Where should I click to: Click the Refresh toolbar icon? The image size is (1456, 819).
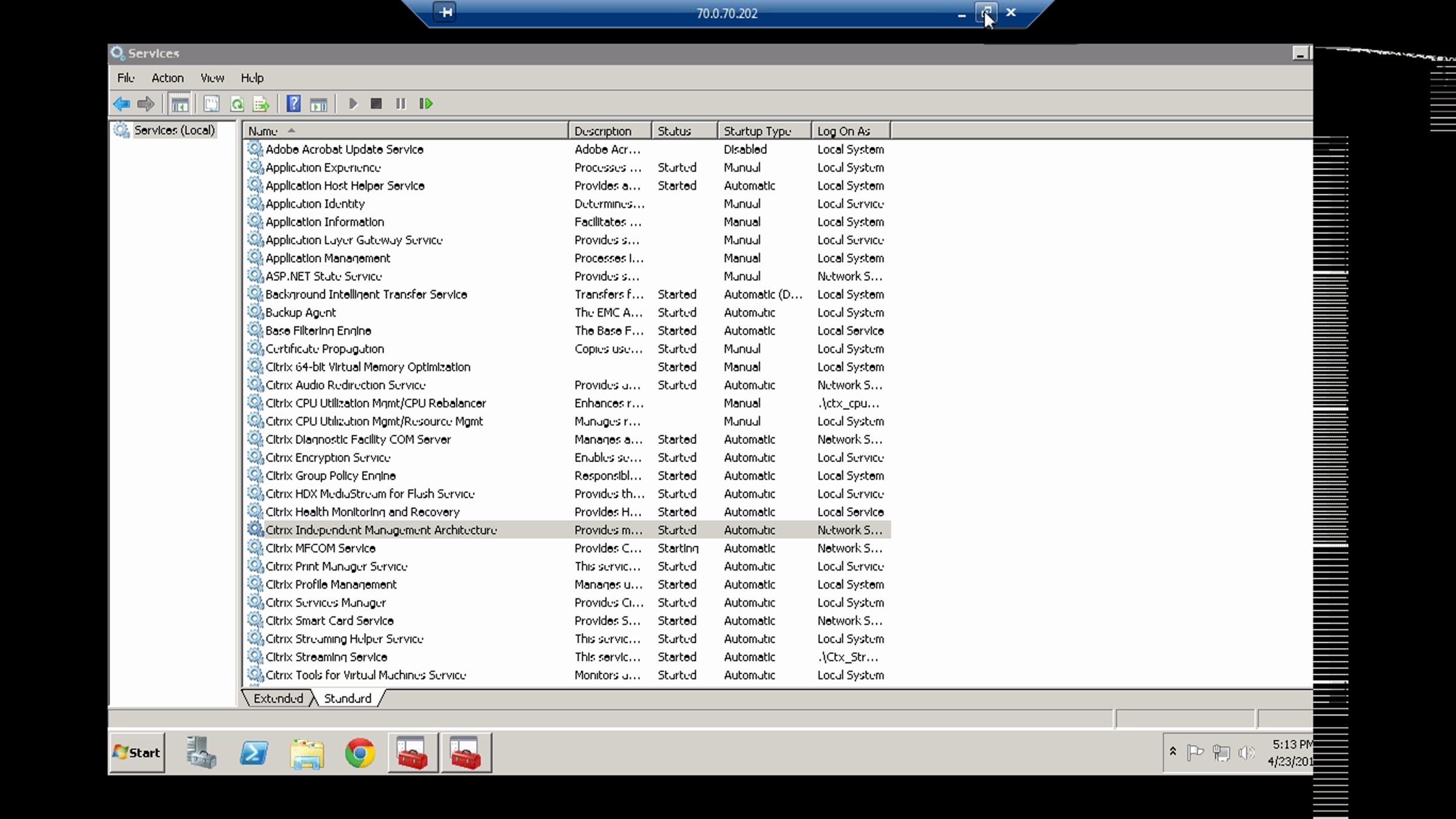coord(237,104)
